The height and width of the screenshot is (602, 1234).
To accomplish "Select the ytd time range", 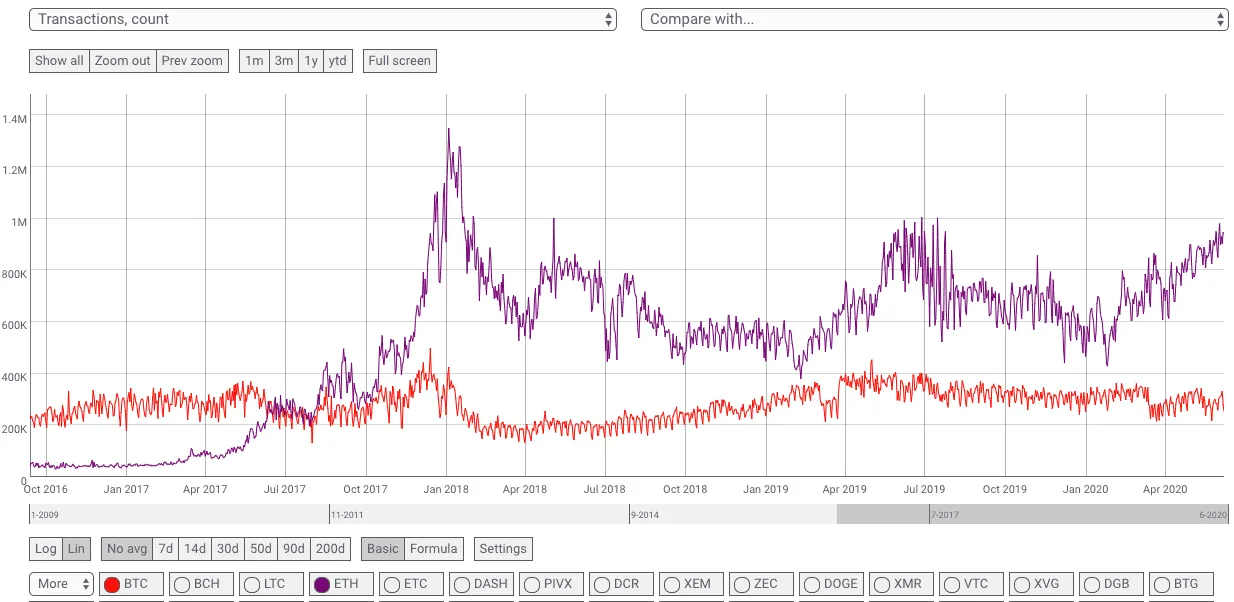I will [338, 61].
